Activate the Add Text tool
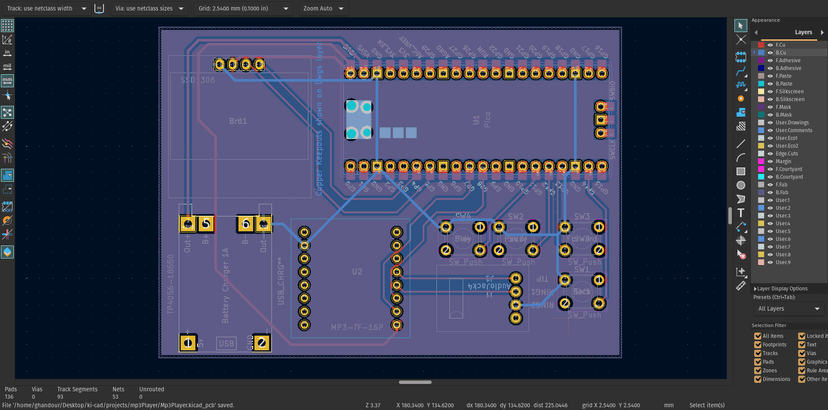This screenshot has height=410, width=828. (x=741, y=213)
